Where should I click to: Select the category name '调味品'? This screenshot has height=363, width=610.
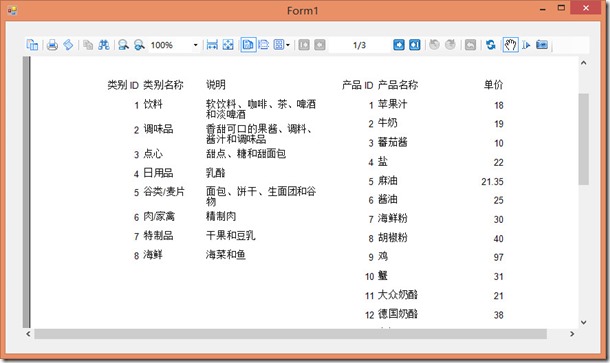coord(158,129)
